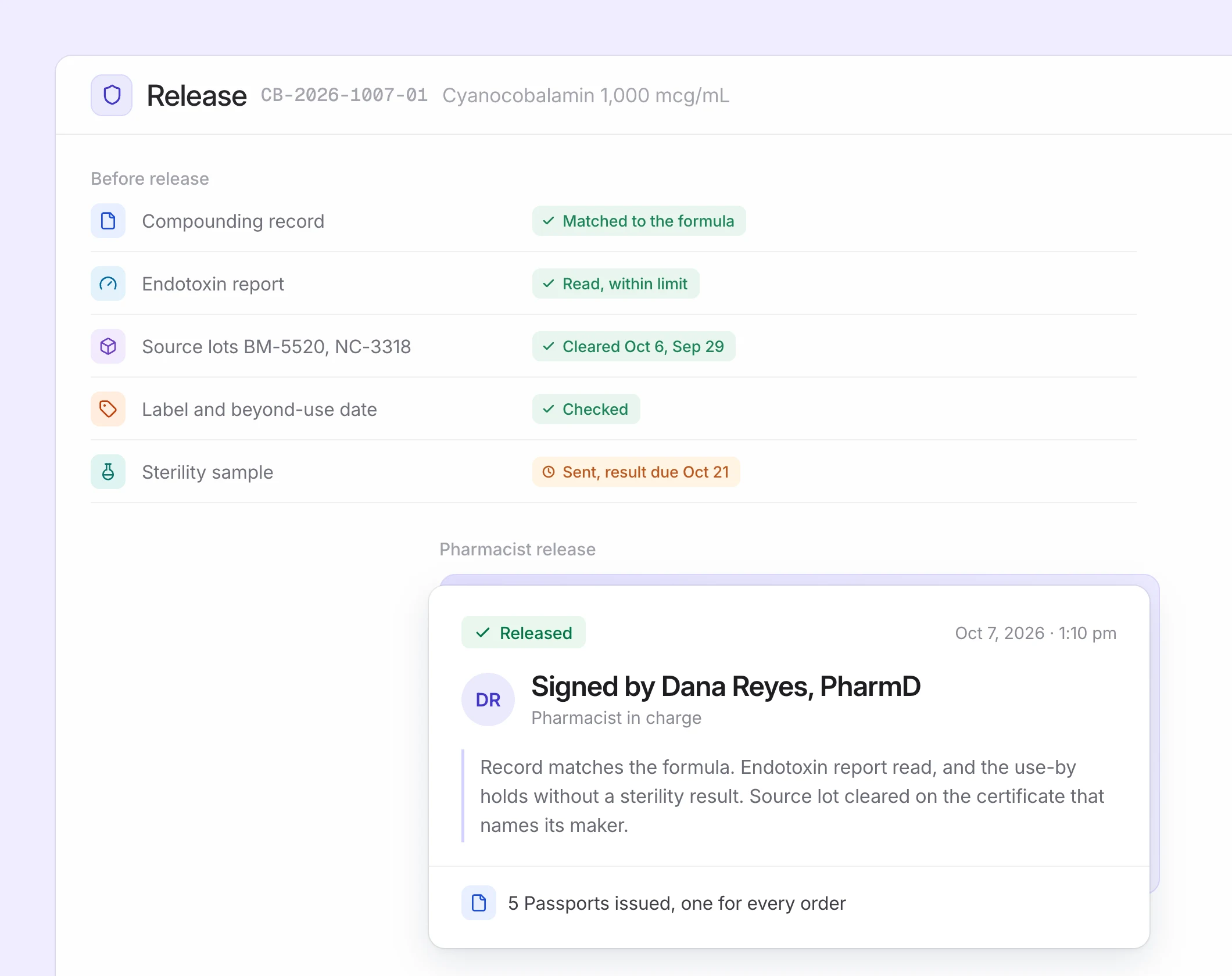Click the Checked status badge
This screenshot has height=976, width=1232.
pos(586,409)
